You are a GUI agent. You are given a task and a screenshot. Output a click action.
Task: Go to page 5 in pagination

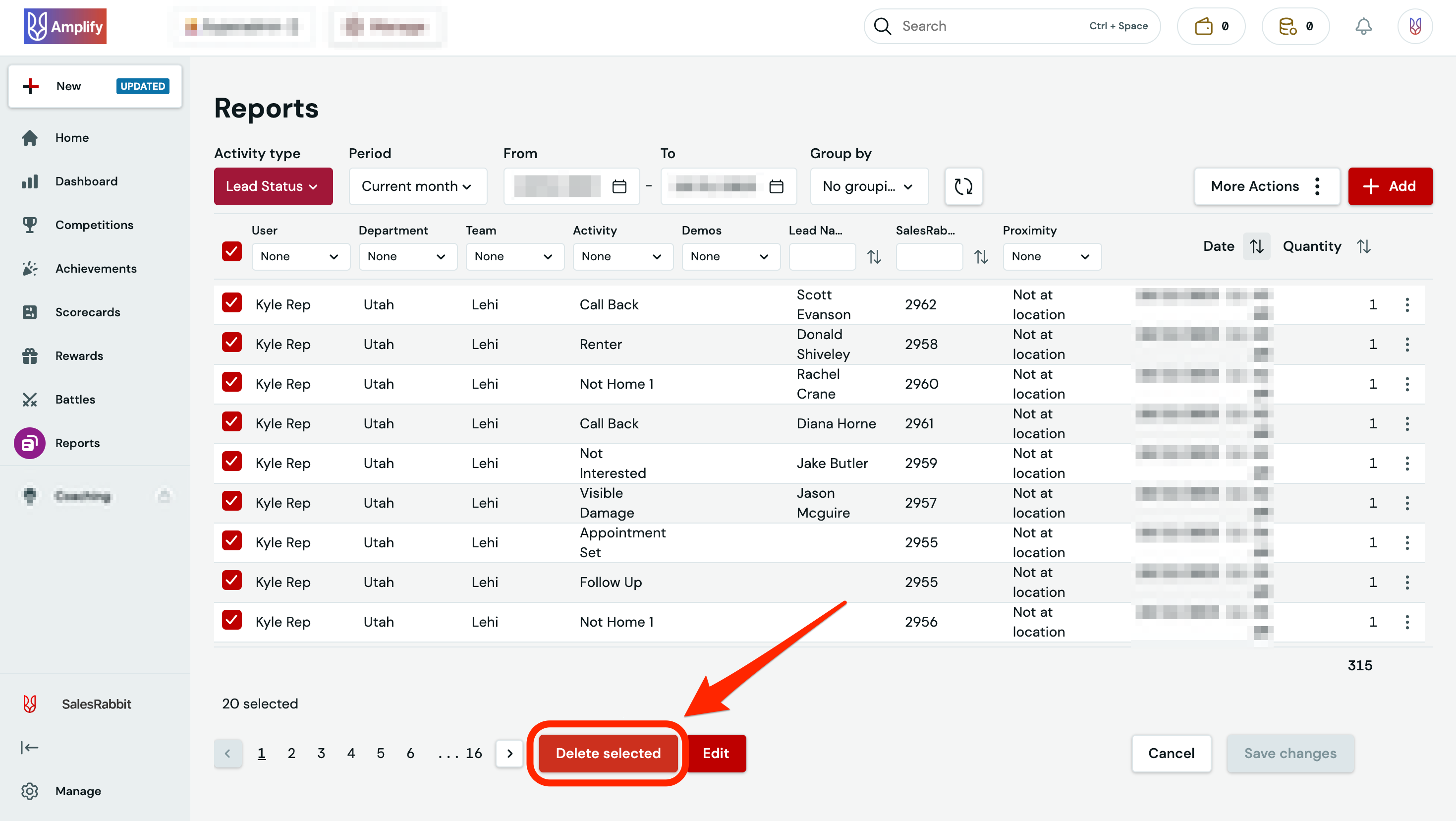(x=381, y=753)
